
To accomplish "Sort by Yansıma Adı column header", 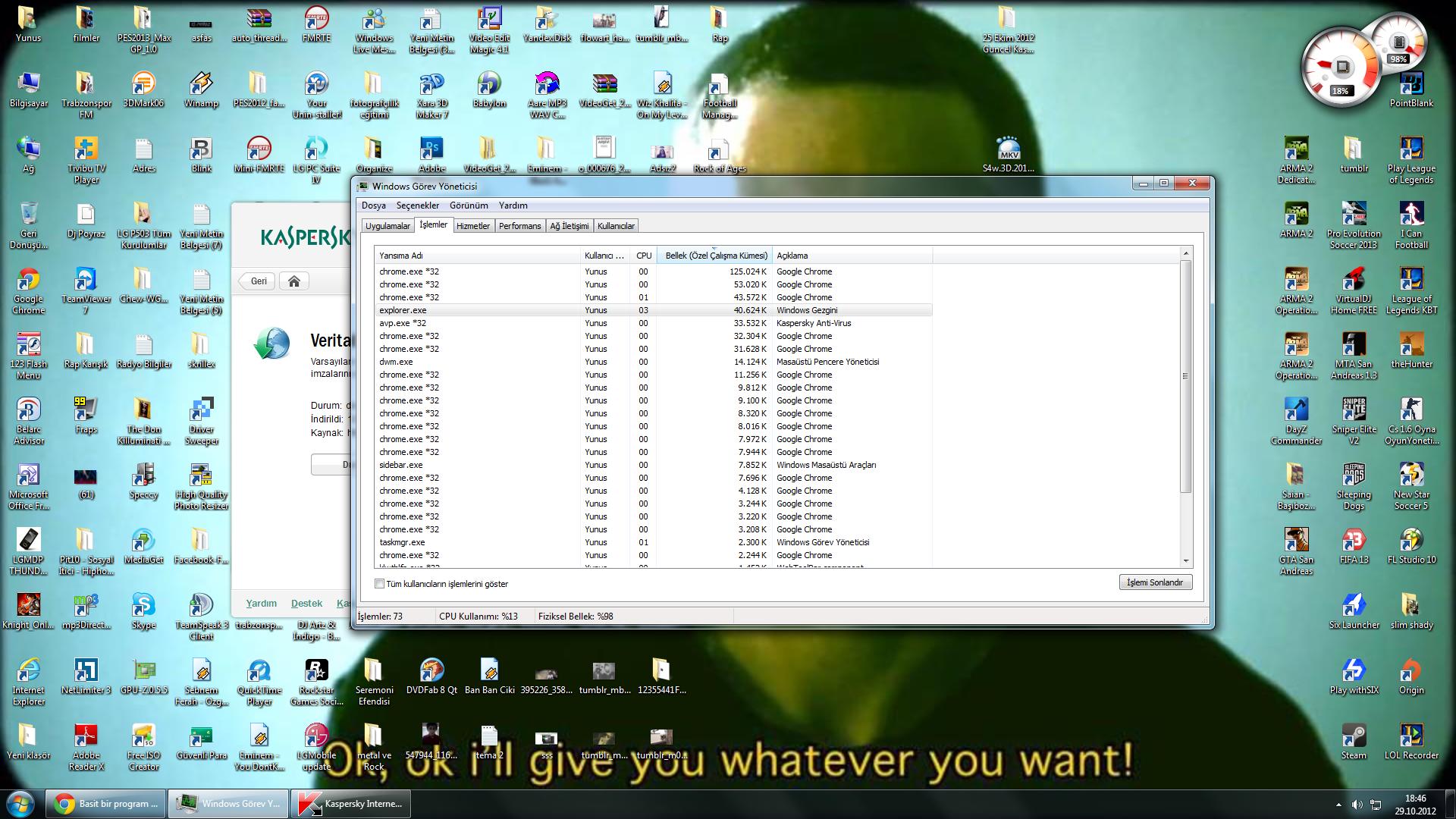I will tap(478, 256).
